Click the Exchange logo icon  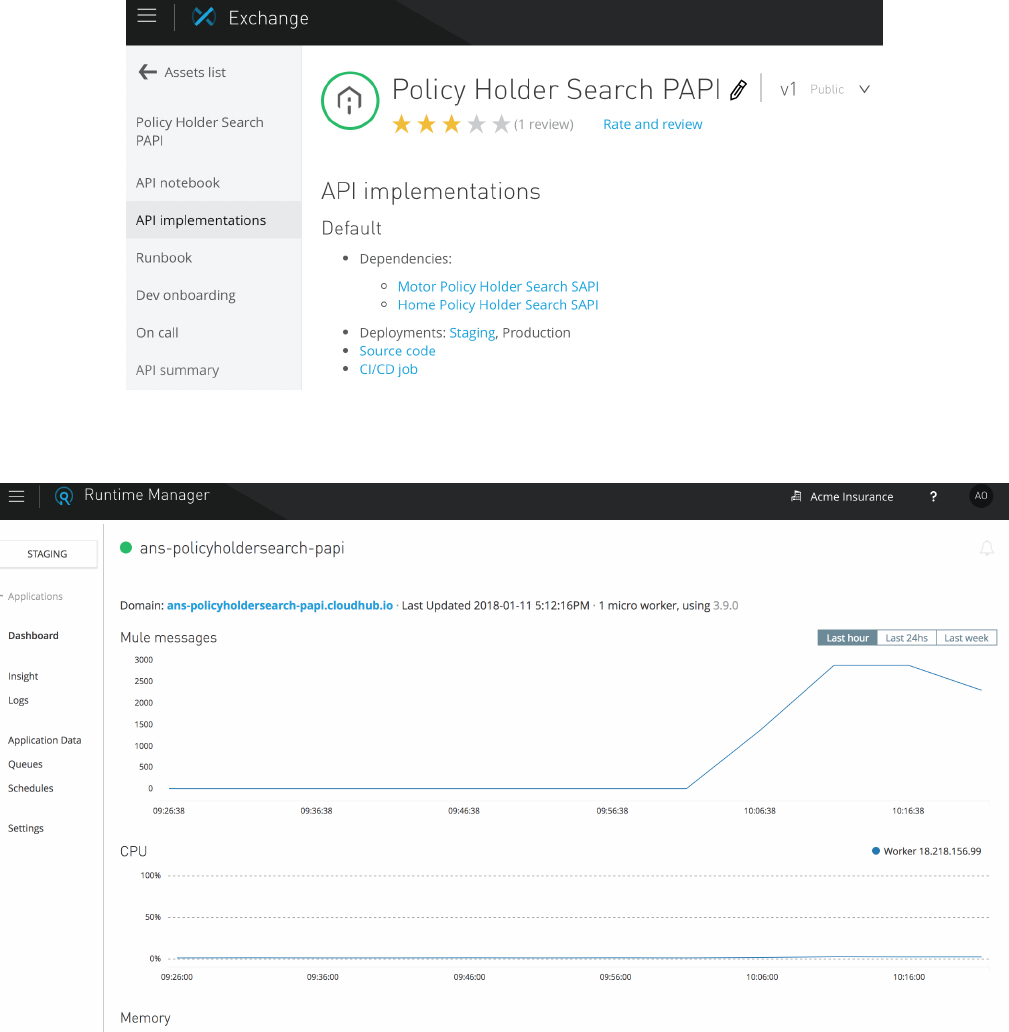tap(204, 17)
